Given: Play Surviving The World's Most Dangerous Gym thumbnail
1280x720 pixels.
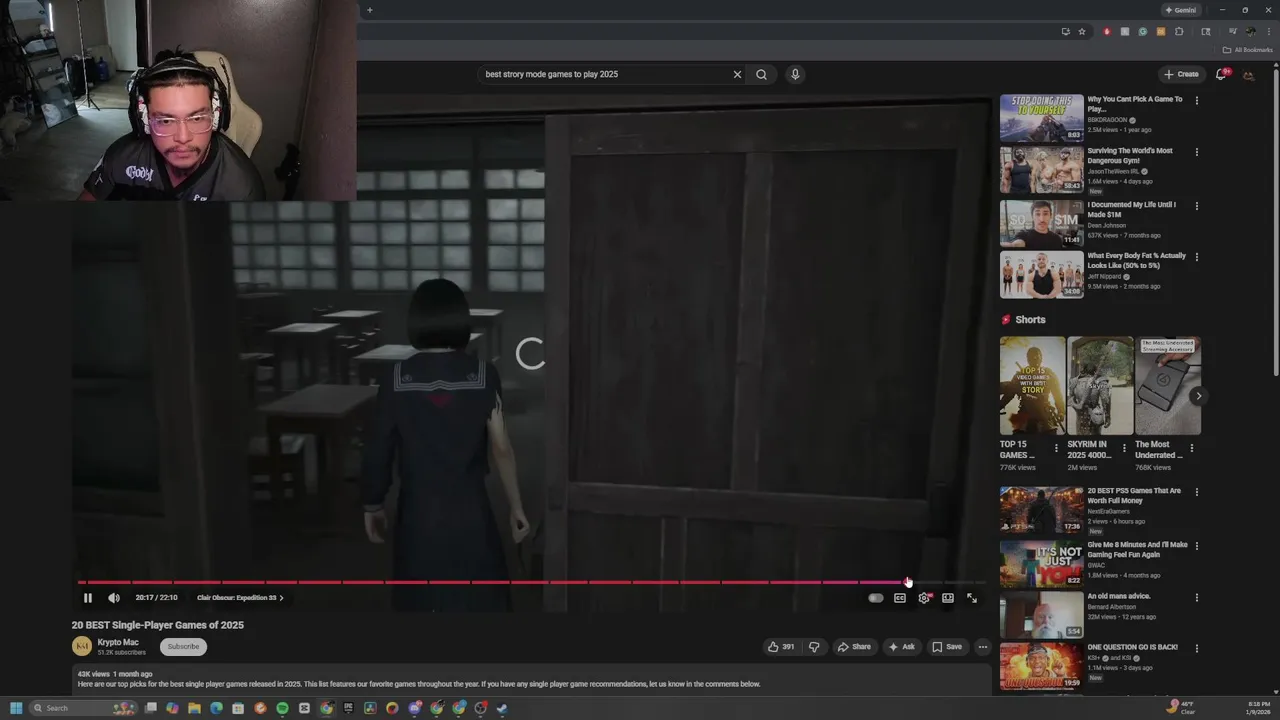Looking at the screenshot, I should pyautogui.click(x=1041, y=170).
